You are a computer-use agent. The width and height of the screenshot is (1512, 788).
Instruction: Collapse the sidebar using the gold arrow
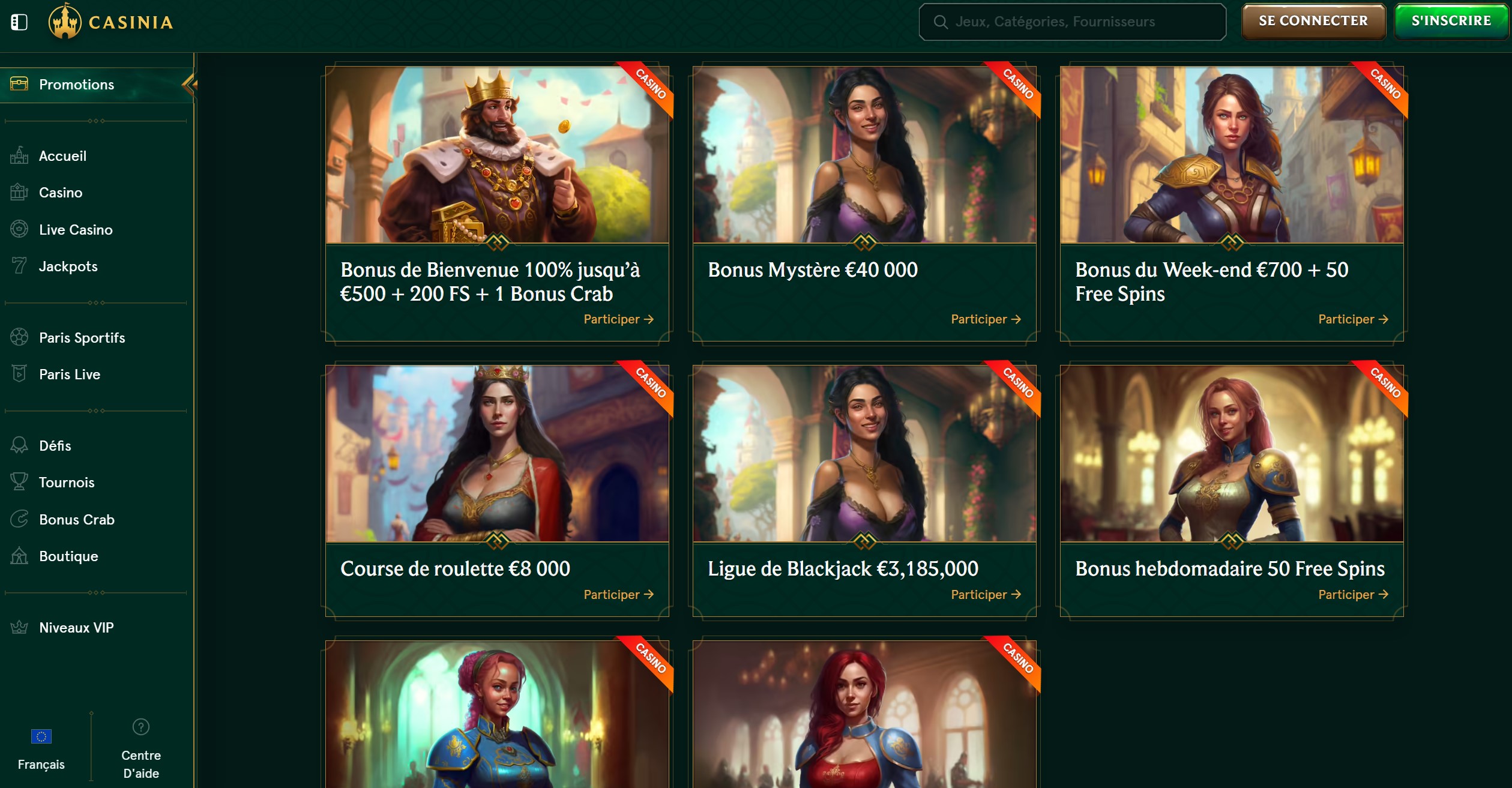[190, 85]
